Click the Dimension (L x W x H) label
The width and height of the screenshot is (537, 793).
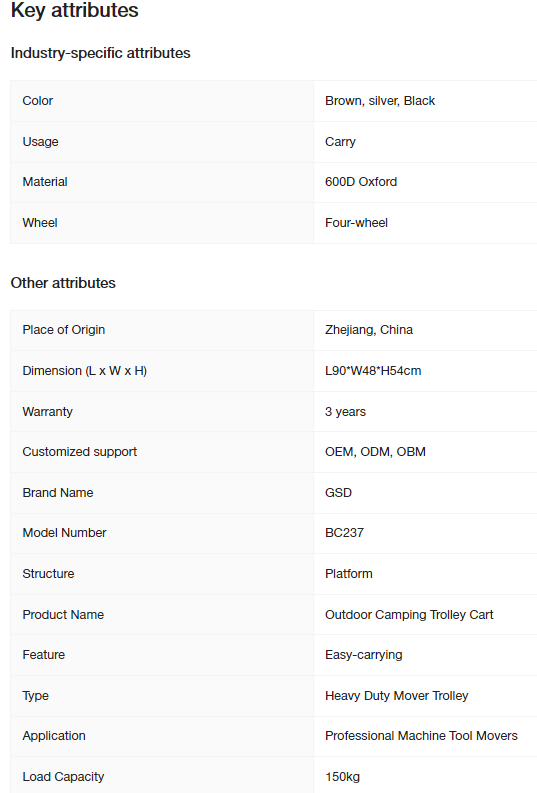(x=84, y=371)
